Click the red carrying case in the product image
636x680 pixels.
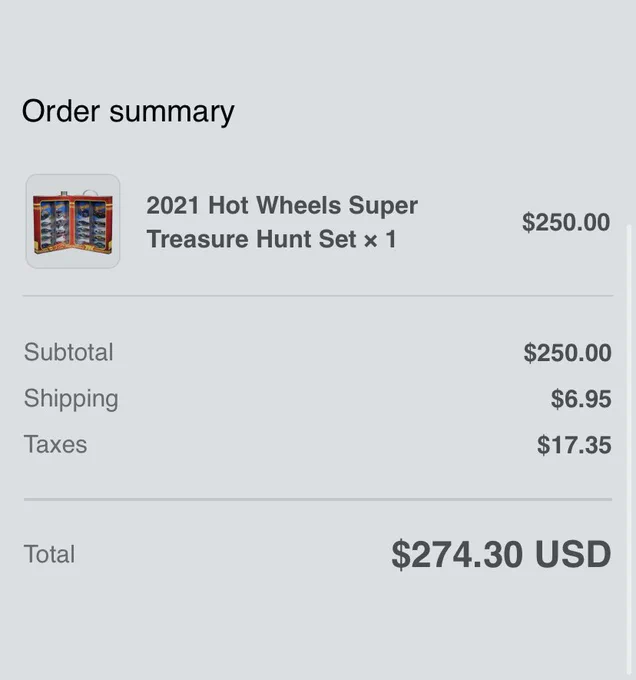pyautogui.click(x=73, y=223)
